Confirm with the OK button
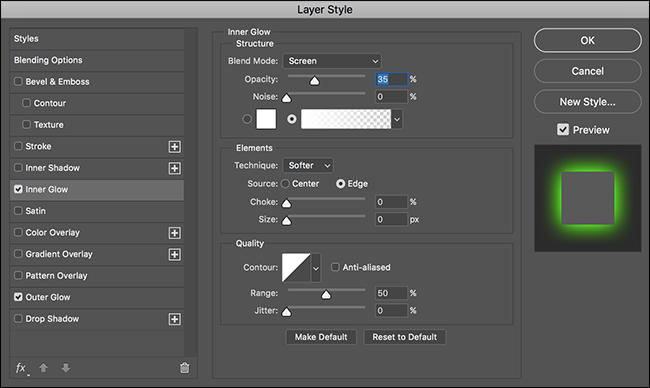650x388 pixels. click(x=587, y=40)
